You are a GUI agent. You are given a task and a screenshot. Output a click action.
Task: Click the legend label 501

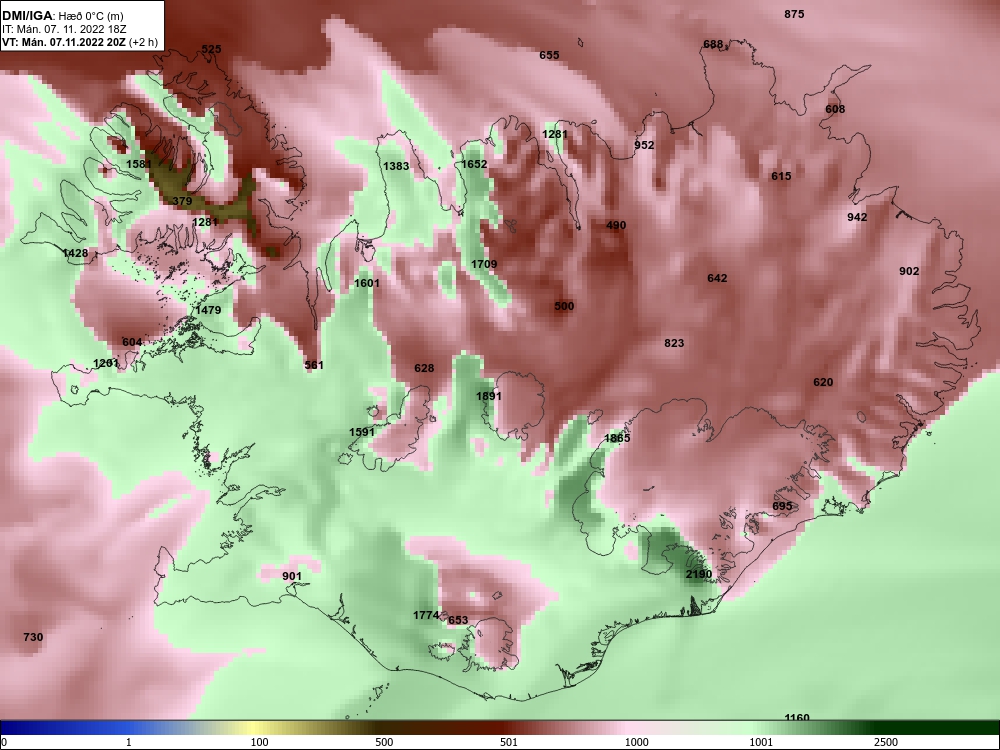[509, 742]
